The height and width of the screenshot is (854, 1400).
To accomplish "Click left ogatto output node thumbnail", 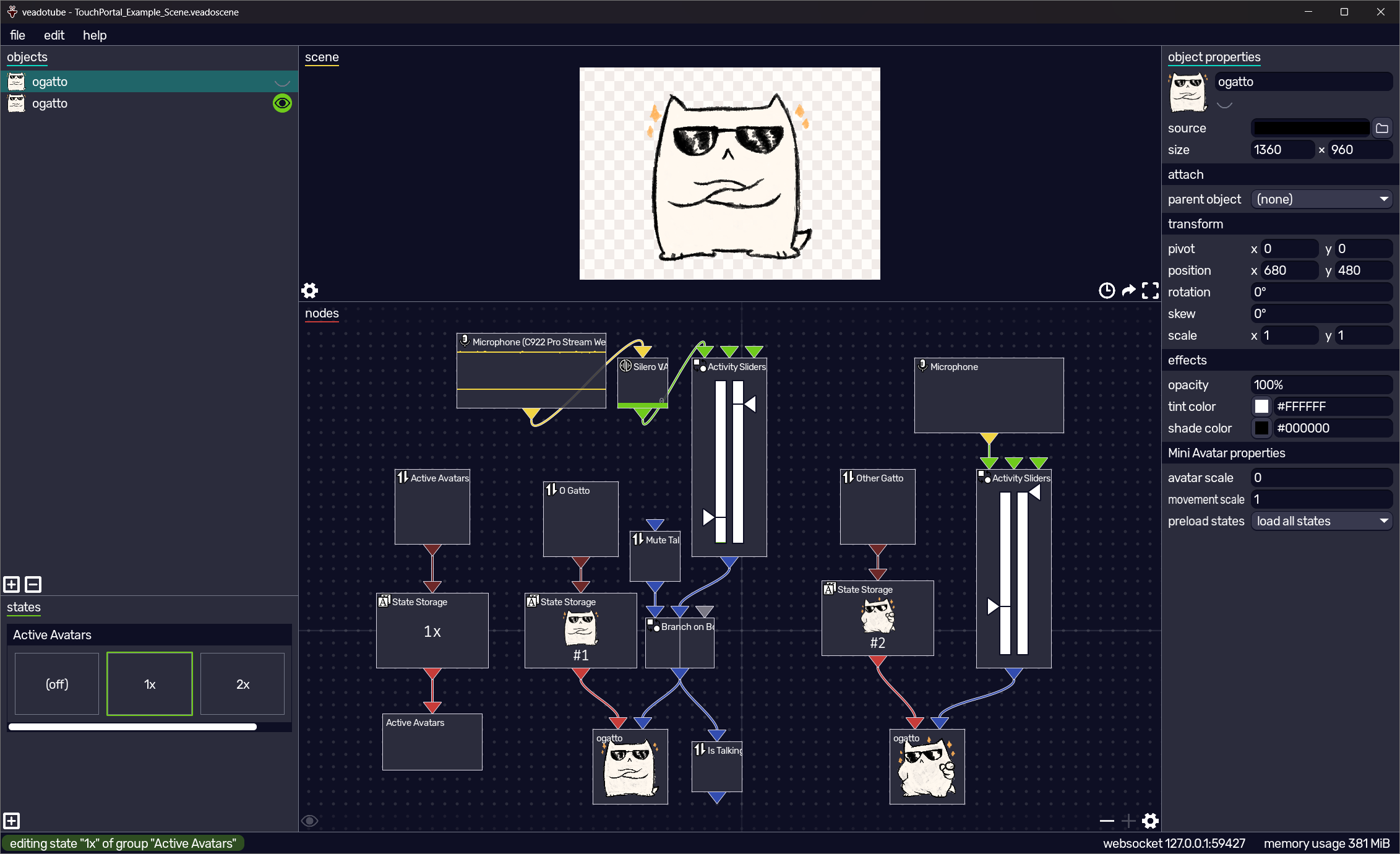I will (630, 767).
